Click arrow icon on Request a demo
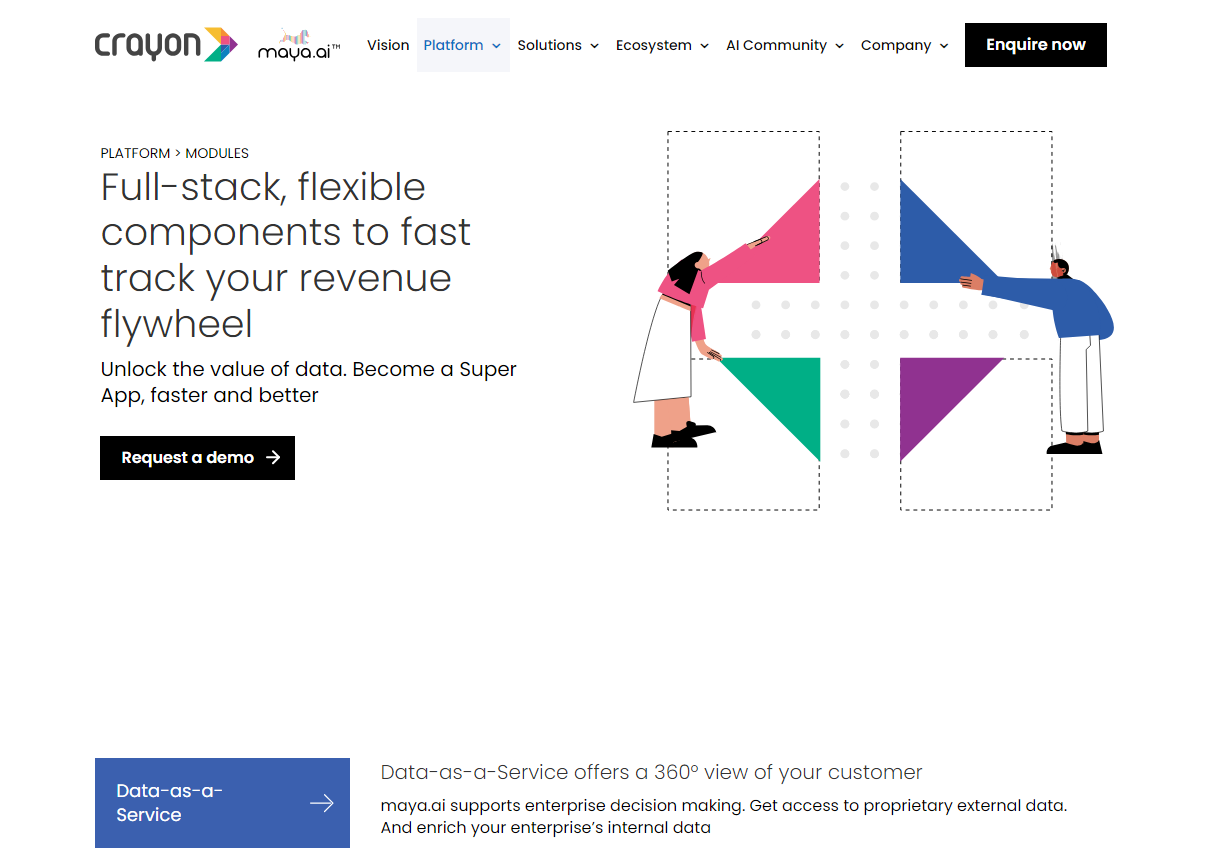This screenshot has height=850, width=1225. coord(273,458)
